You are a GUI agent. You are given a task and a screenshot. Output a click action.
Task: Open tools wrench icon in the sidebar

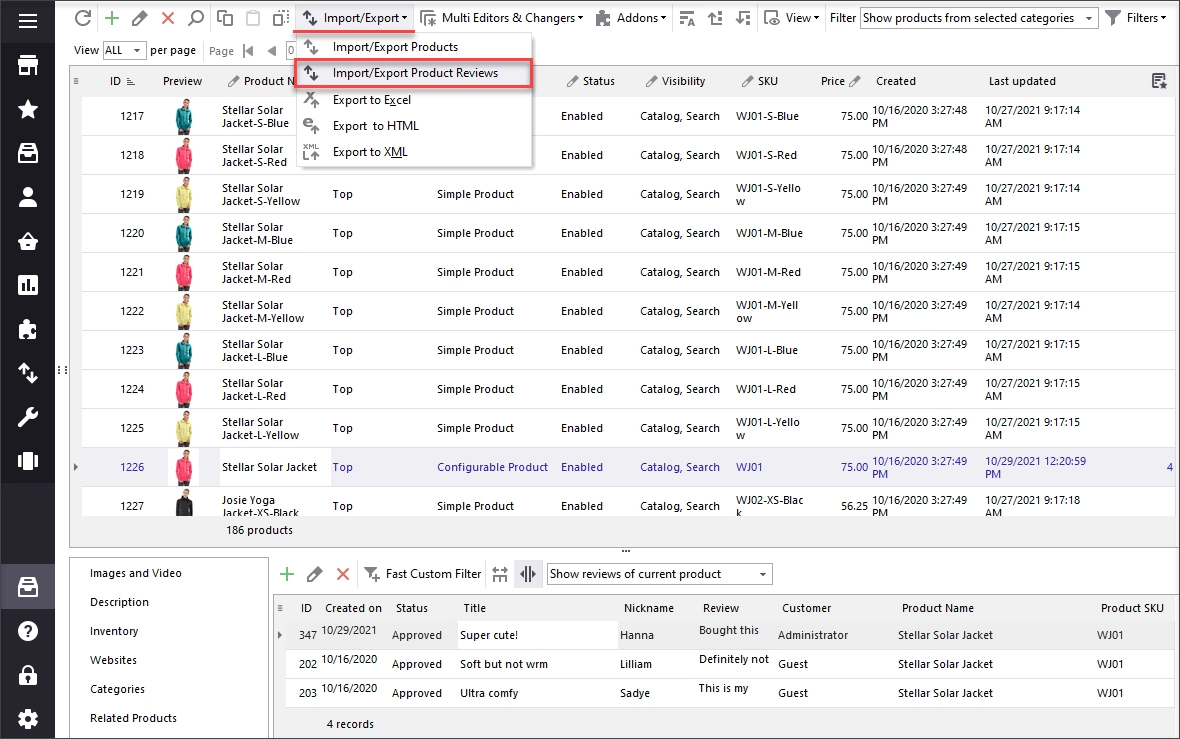(x=28, y=417)
